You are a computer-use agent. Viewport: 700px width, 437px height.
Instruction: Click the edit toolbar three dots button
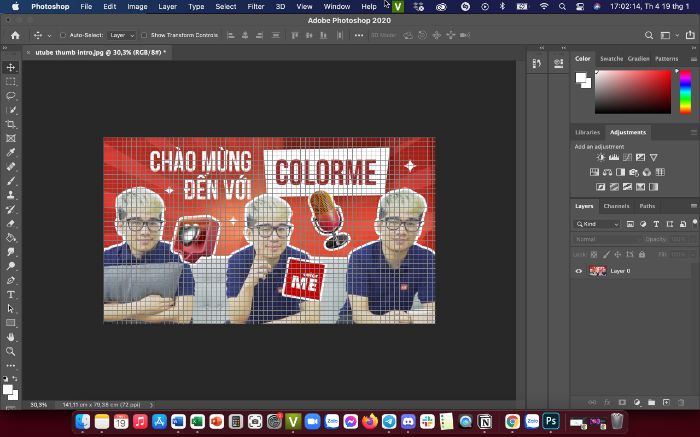pos(11,366)
